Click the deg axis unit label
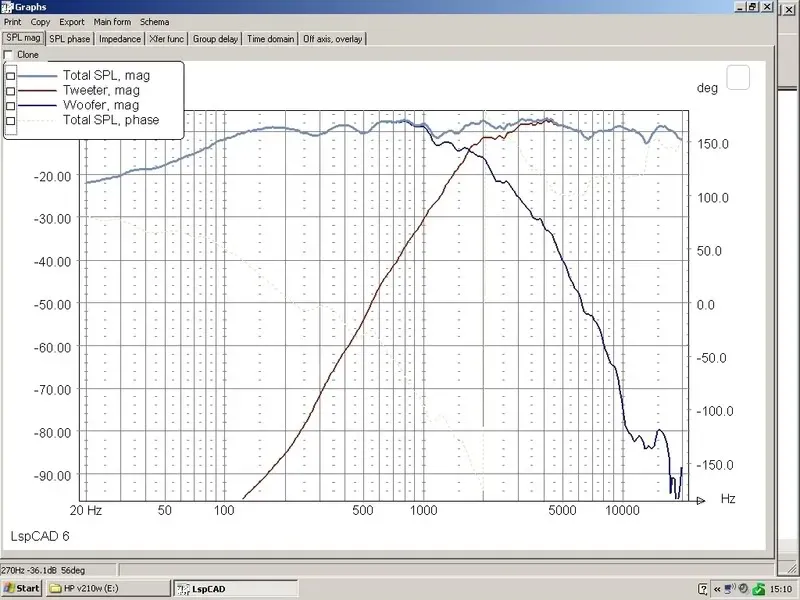Viewport: 800px width, 600px height. [x=707, y=88]
